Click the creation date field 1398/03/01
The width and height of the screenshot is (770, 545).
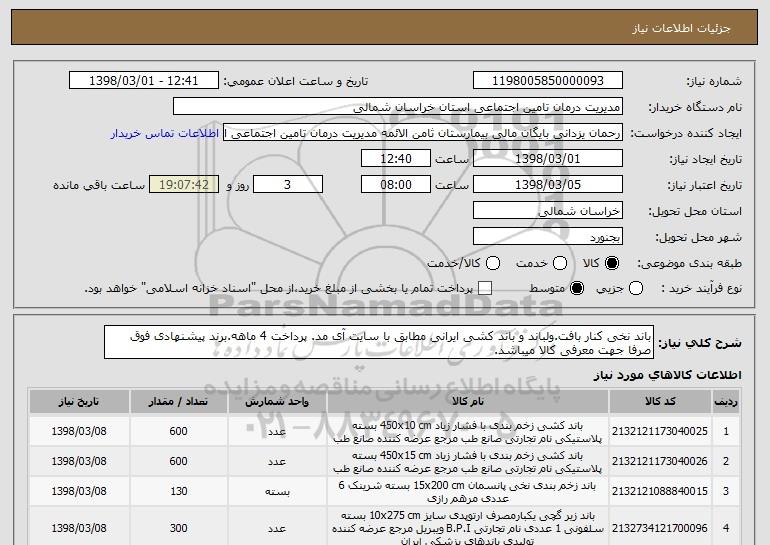pyautogui.click(x=548, y=159)
